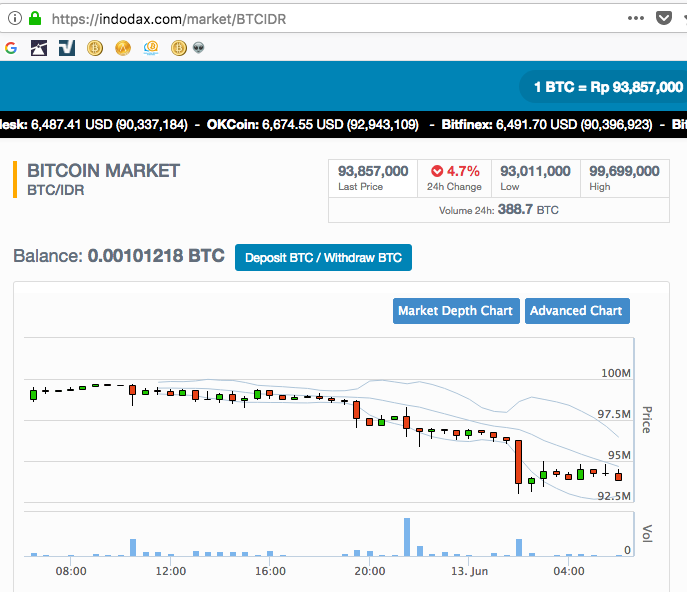Click the tallest volume bar after 20:00
Image resolution: width=687 pixels, height=592 pixels.
click(407, 537)
